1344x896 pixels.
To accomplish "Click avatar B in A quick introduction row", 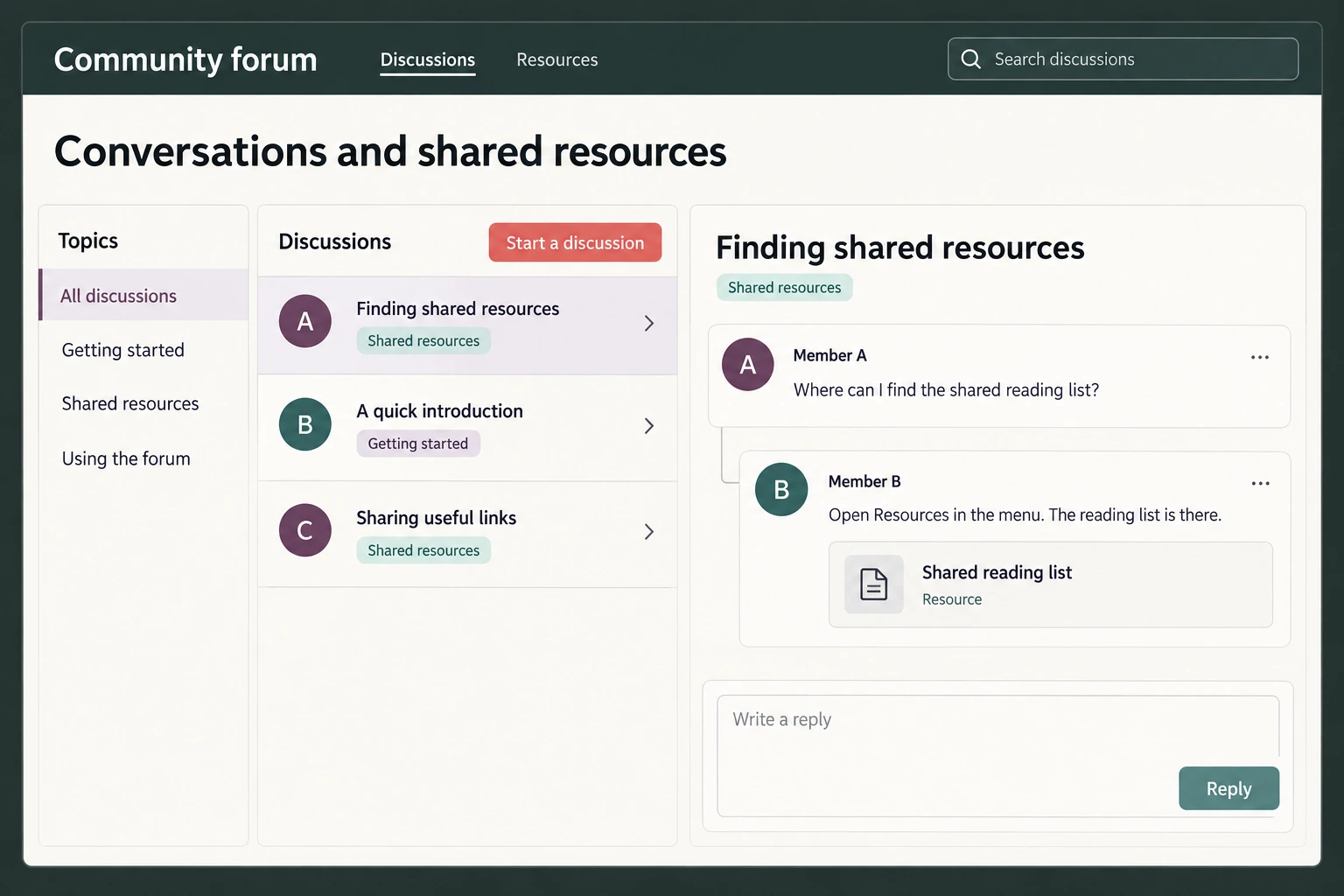I will (304, 424).
